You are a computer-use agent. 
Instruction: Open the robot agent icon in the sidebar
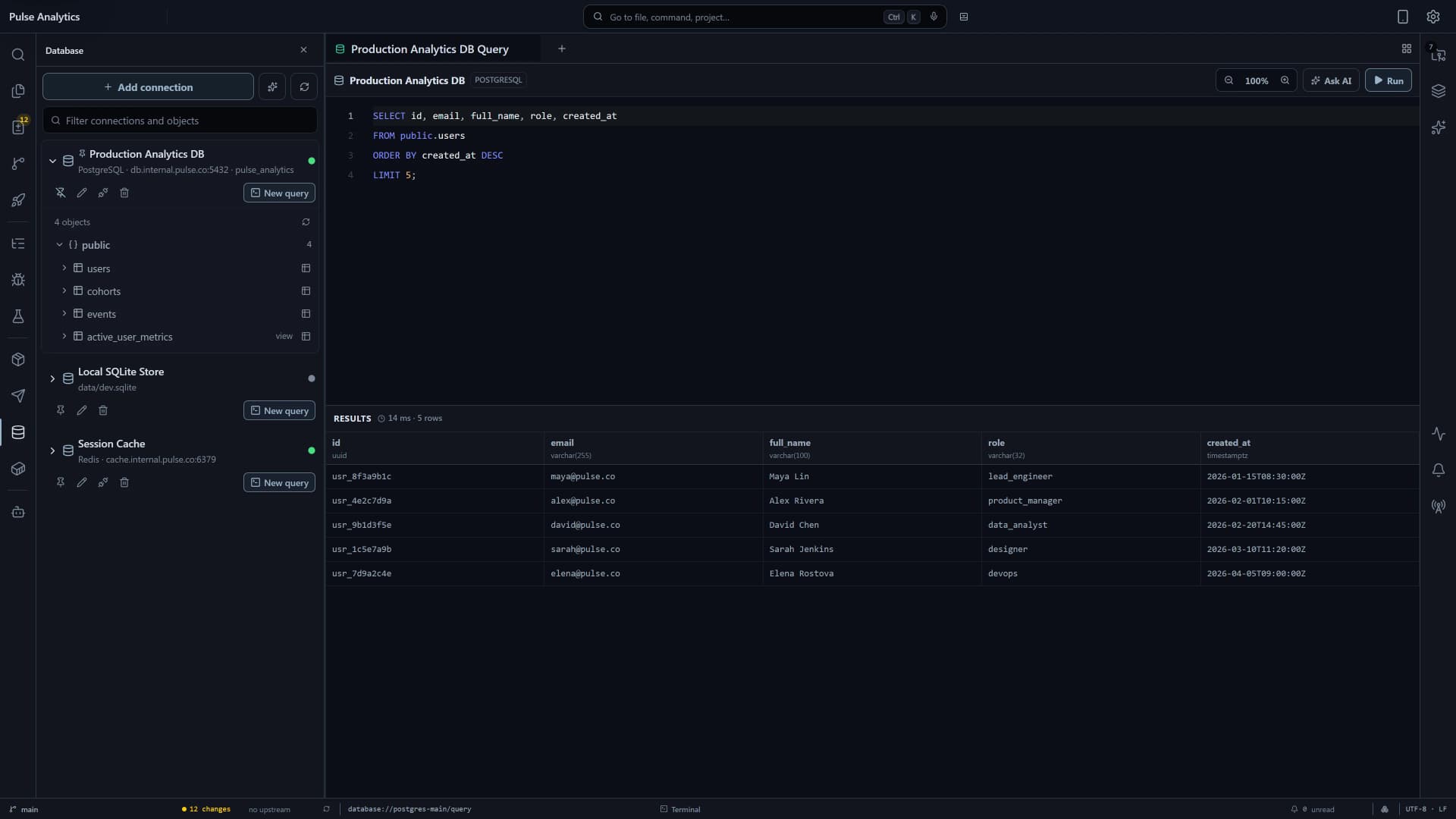click(x=18, y=512)
